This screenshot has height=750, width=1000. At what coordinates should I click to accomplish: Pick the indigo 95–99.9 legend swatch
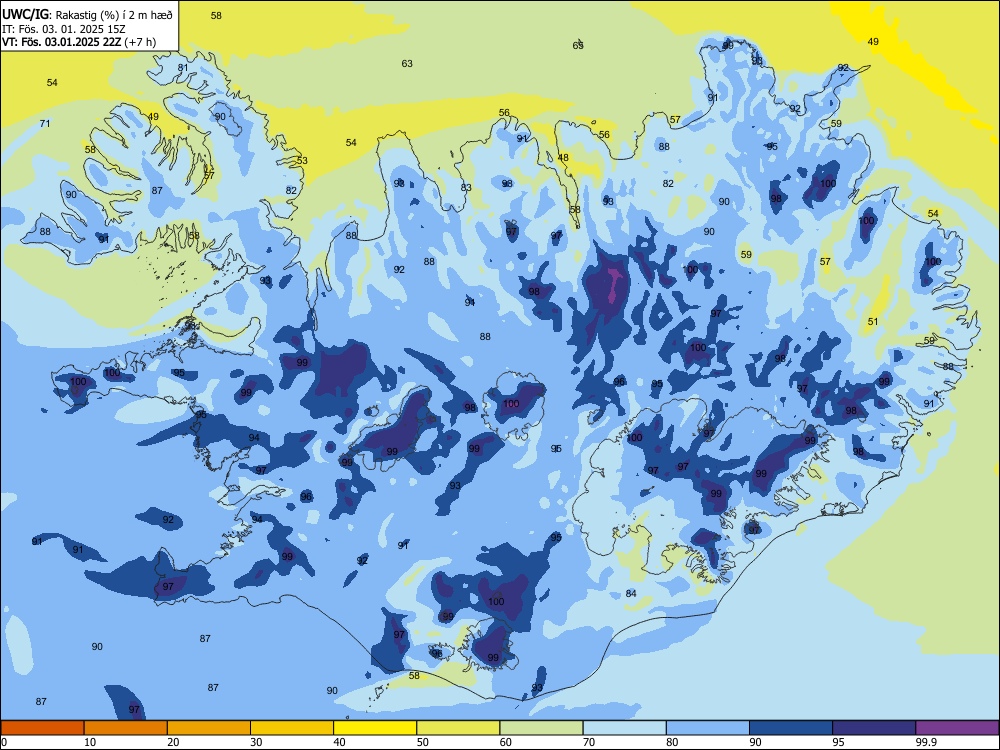point(874,728)
